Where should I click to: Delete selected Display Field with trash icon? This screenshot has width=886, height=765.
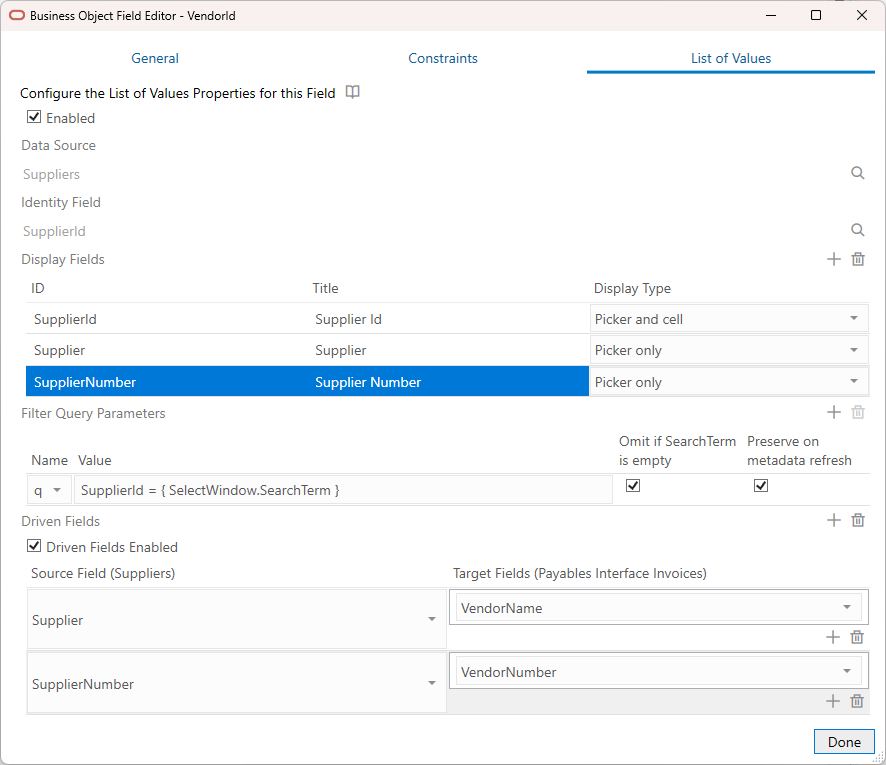pos(857,259)
